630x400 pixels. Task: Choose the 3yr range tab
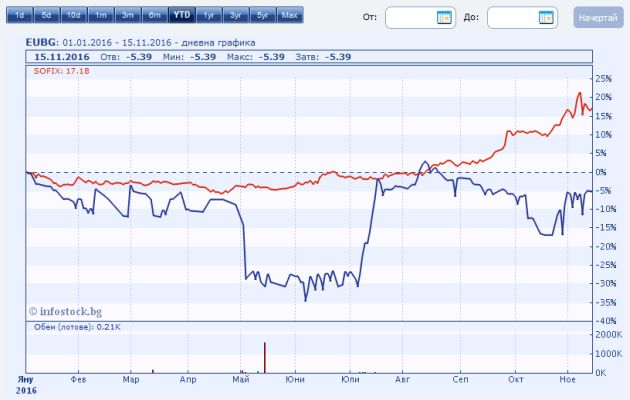(x=236, y=15)
